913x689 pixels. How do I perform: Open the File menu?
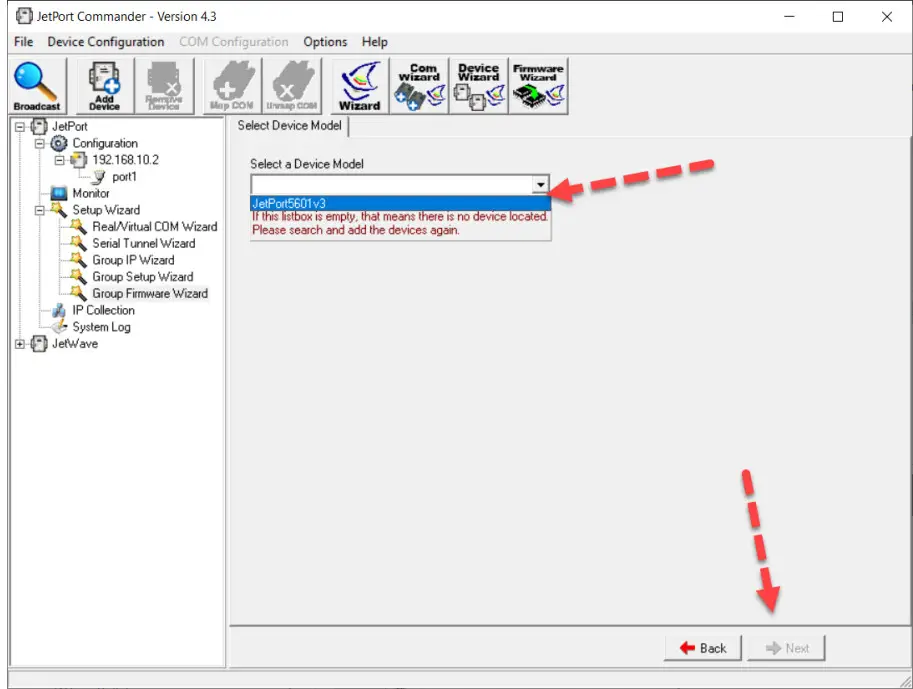(24, 42)
